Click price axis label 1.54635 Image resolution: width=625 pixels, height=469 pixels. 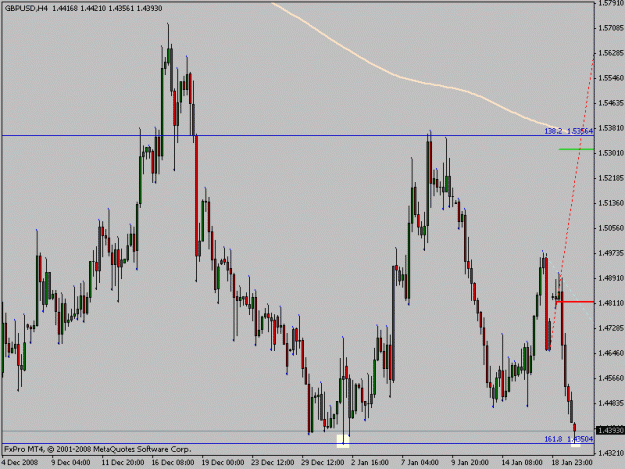pos(611,103)
